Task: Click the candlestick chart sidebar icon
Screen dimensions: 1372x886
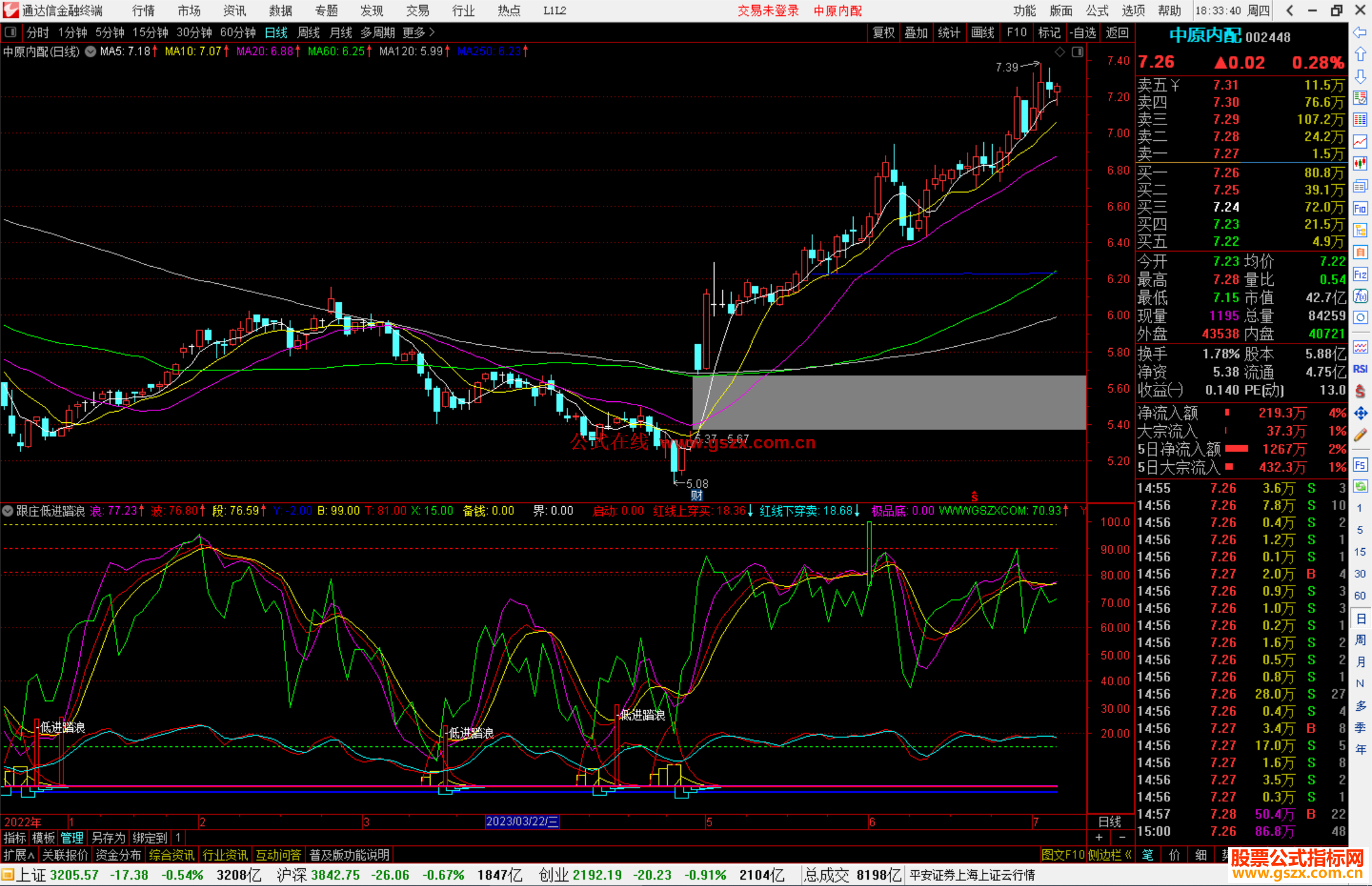Action: click(1360, 164)
